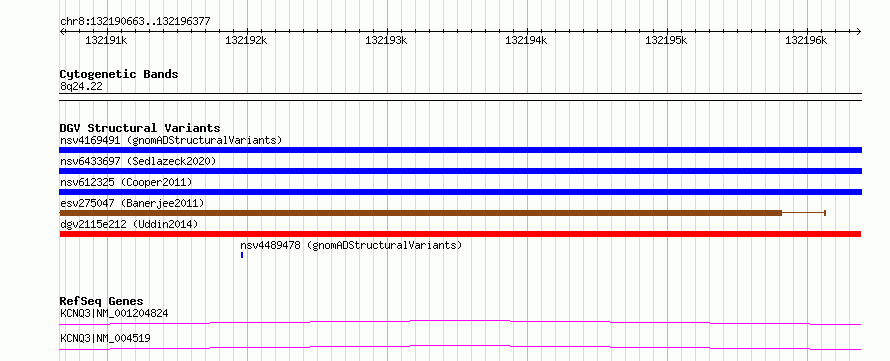Click the 132192k ruler position

(x=246, y=40)
